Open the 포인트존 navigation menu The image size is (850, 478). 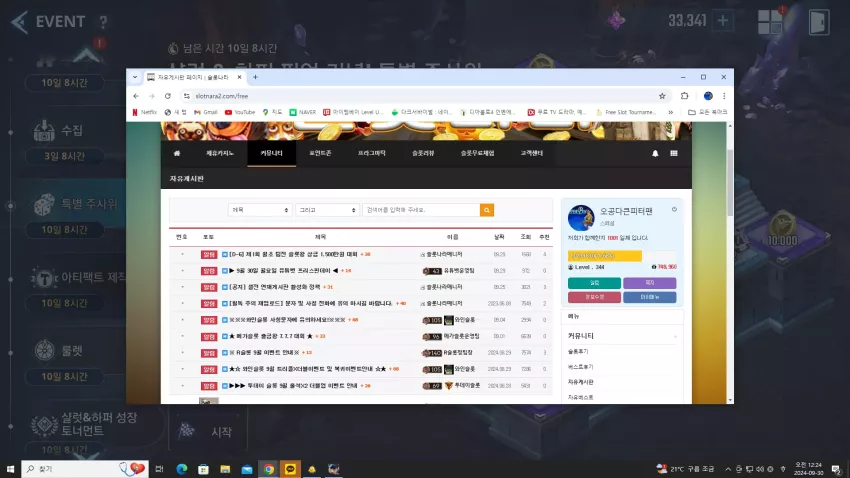320,153
